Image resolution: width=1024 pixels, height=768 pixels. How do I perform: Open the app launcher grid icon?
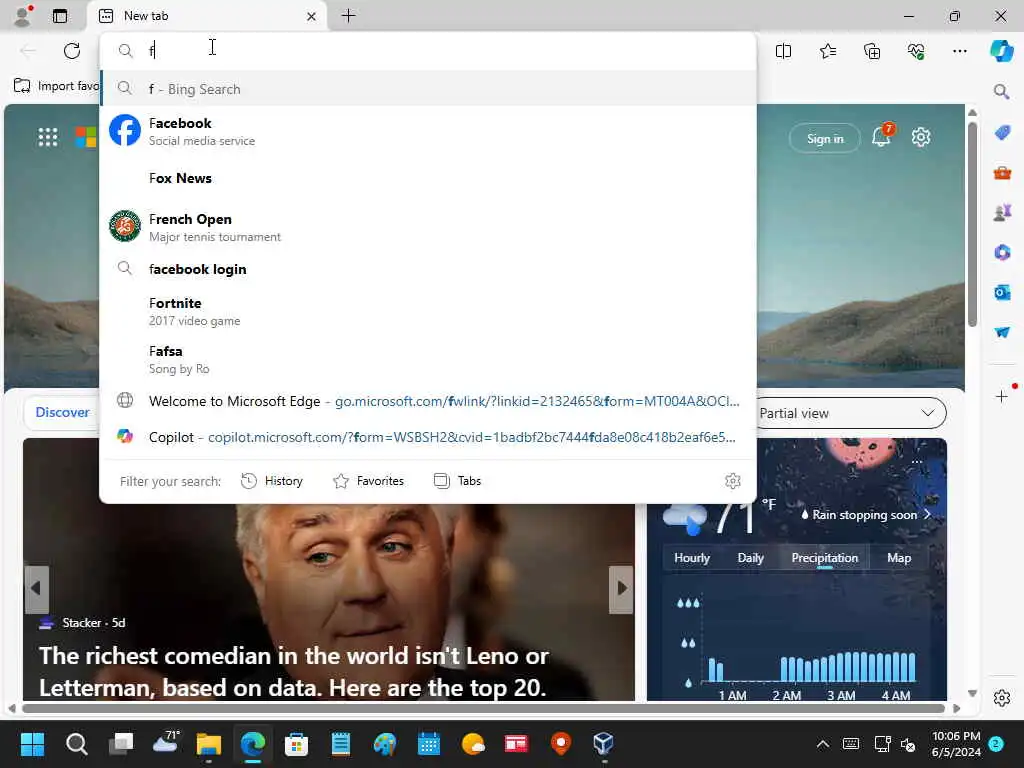(48, 137)
